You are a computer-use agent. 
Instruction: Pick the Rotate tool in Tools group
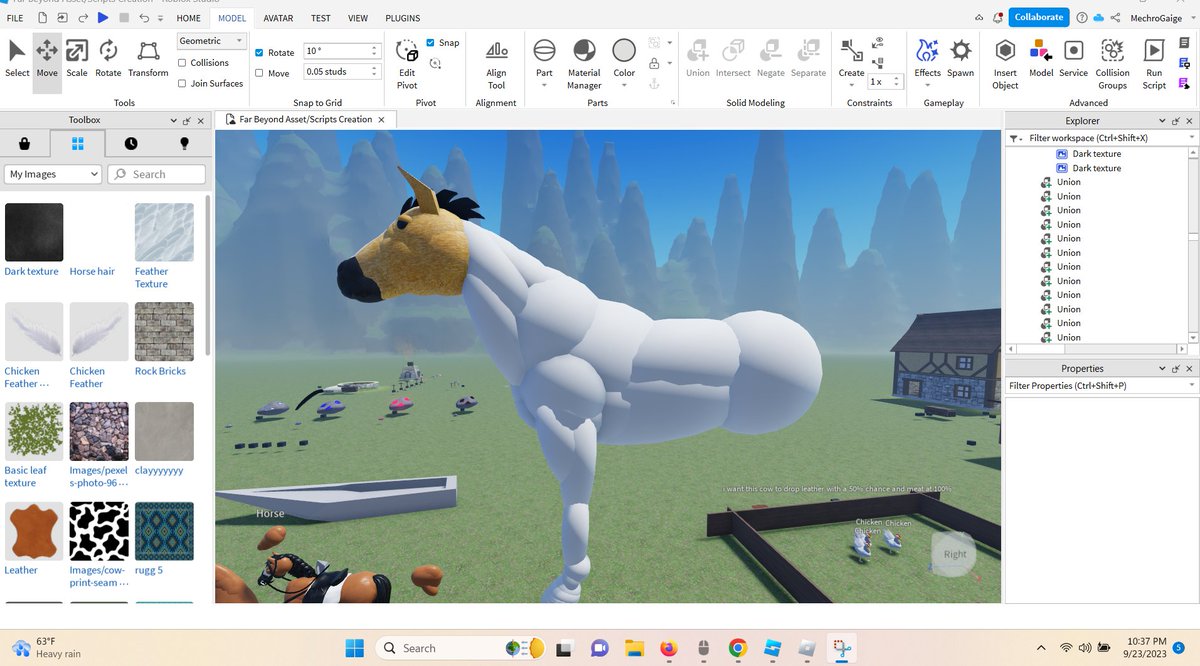(x=108, y=60)
